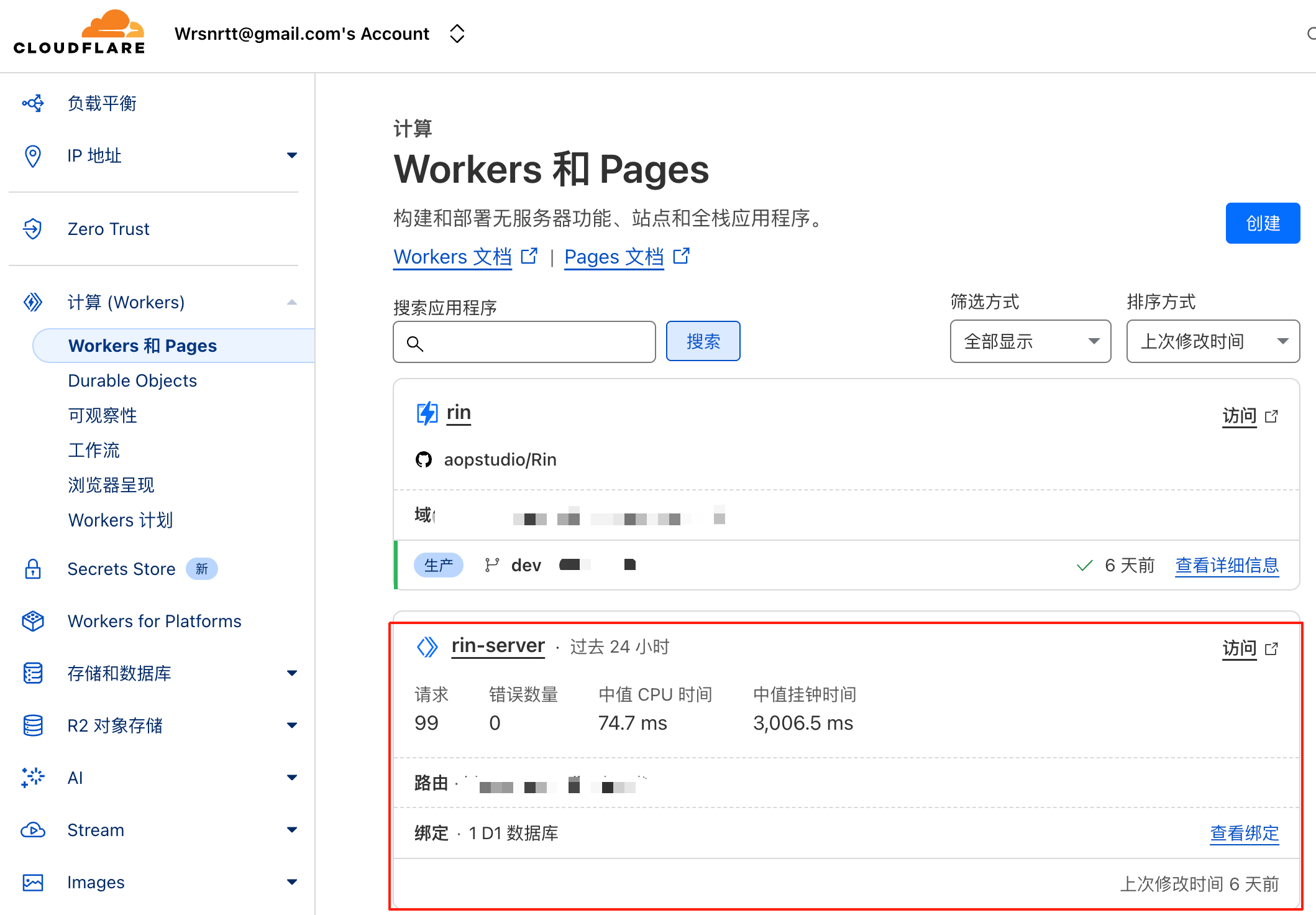Click the green checkmark deployment status

click(1085, 565)
